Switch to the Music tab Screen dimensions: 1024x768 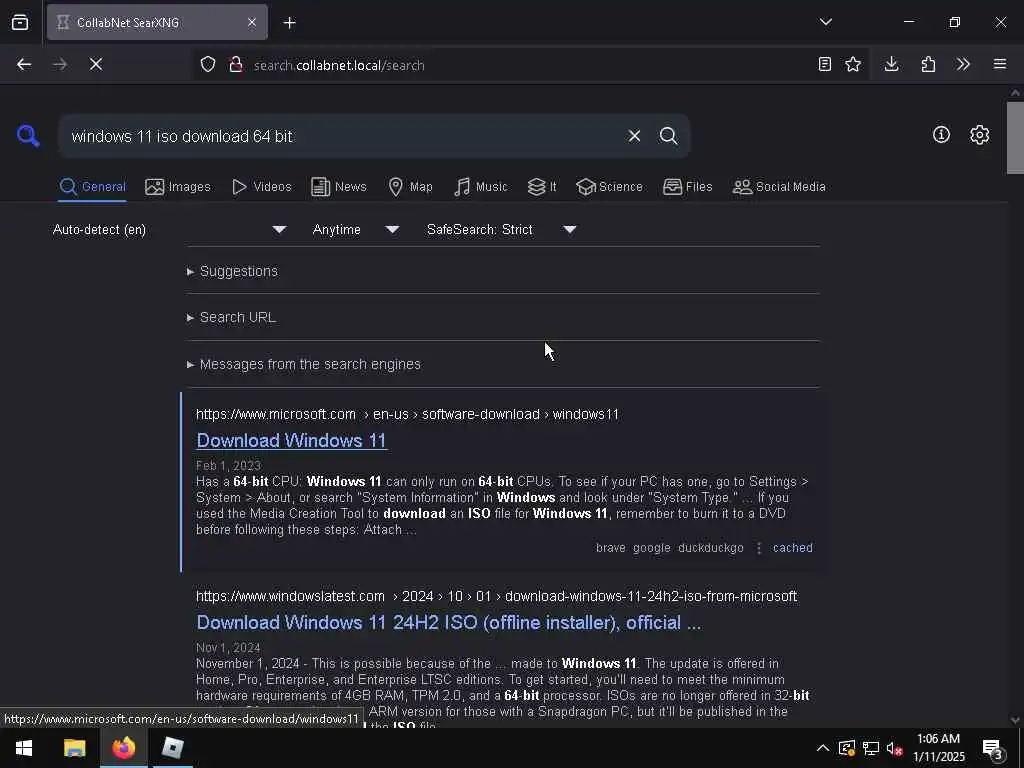tap(480, 187)
